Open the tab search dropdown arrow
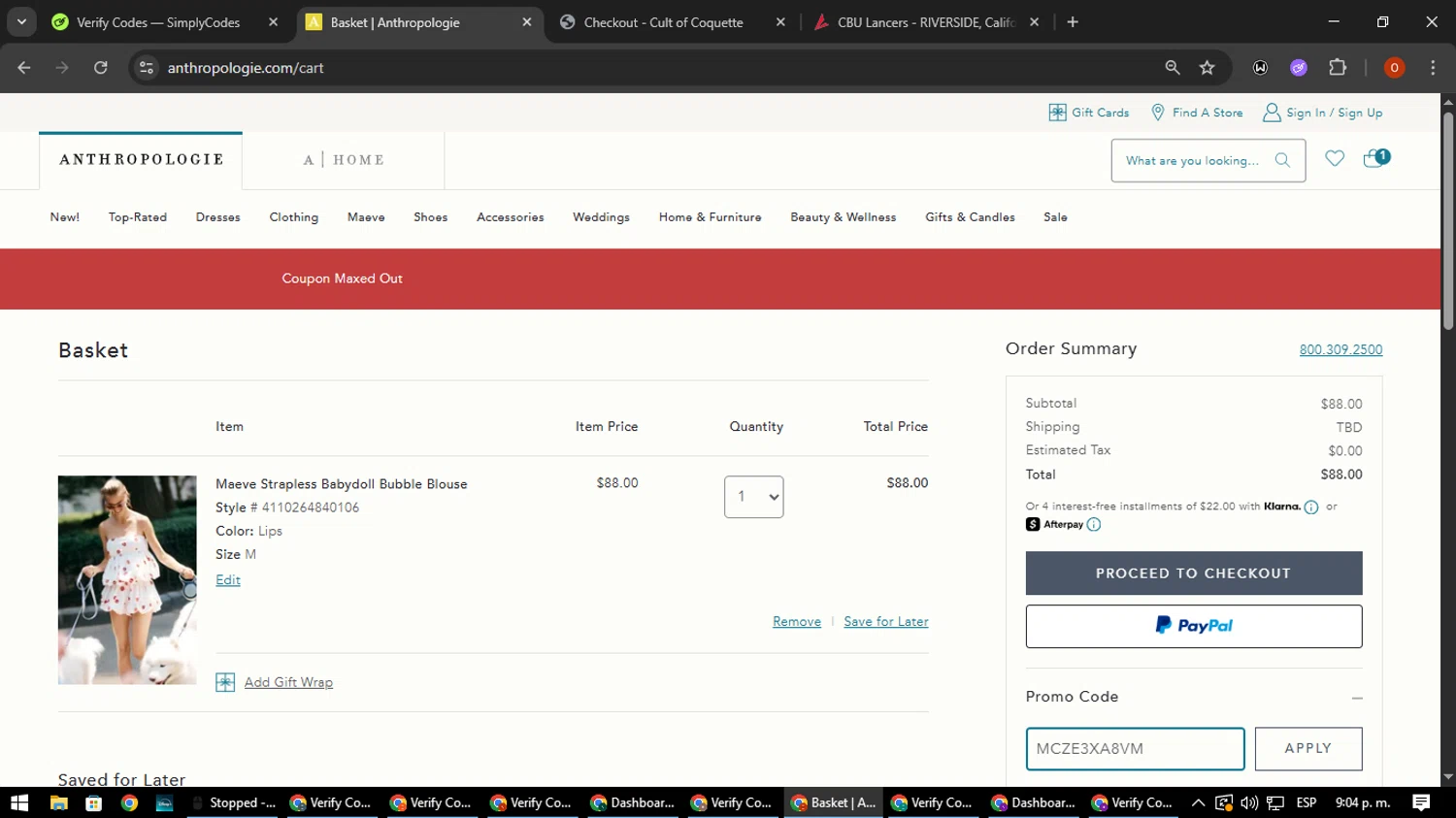This screenshot has width=1456, height=818. 21,22
